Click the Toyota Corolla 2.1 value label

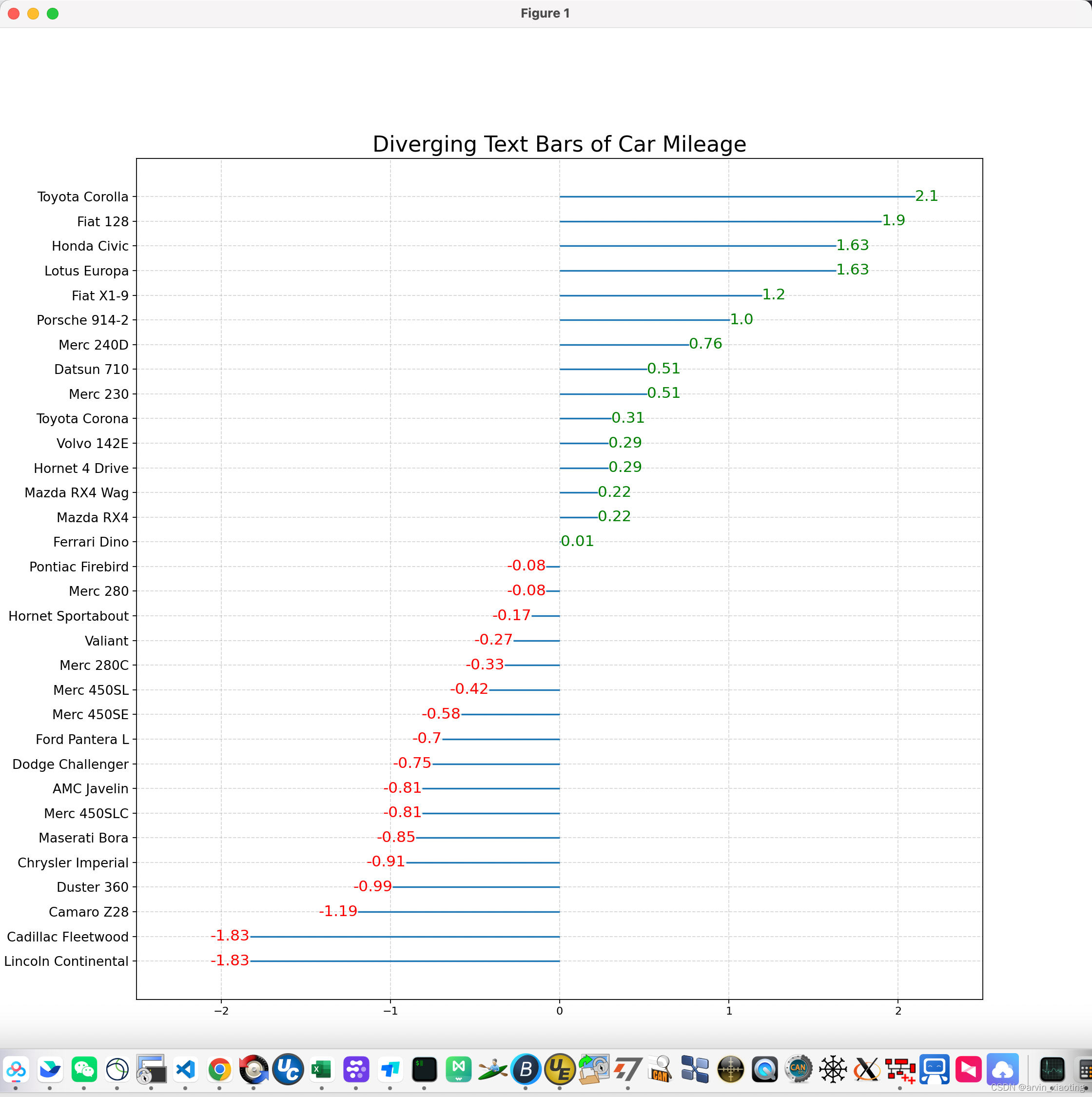pyautogui.click(x=926, y=196)
